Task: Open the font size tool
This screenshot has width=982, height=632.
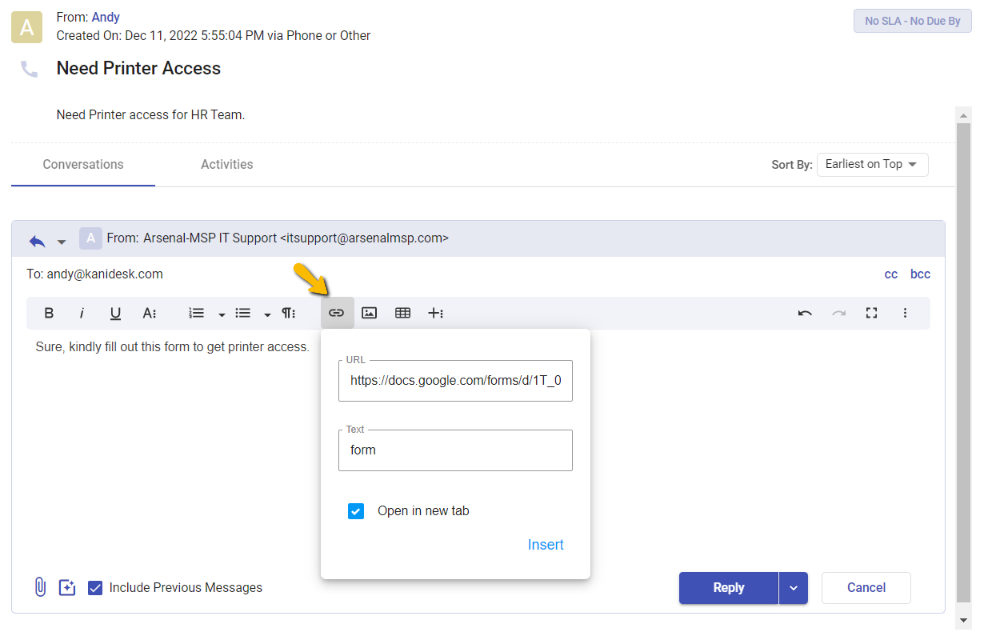Action: (x=149, y=313)
